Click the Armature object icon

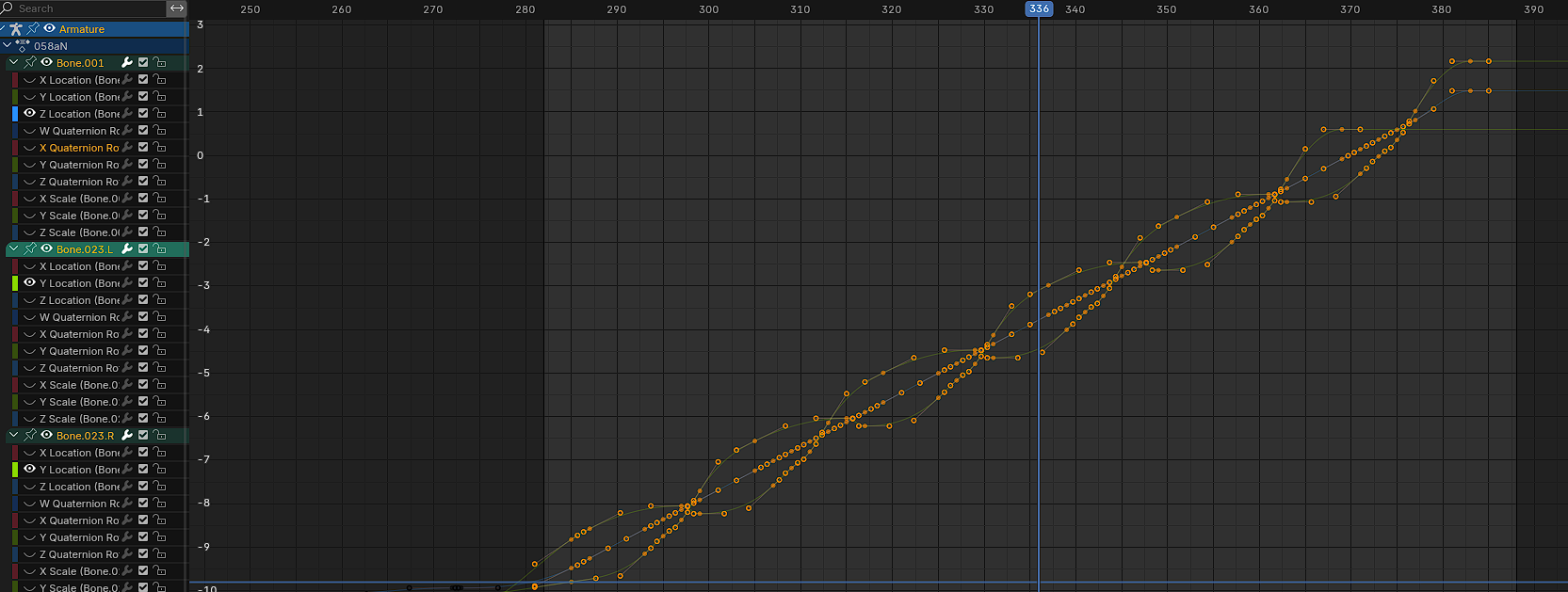[16, 29]
